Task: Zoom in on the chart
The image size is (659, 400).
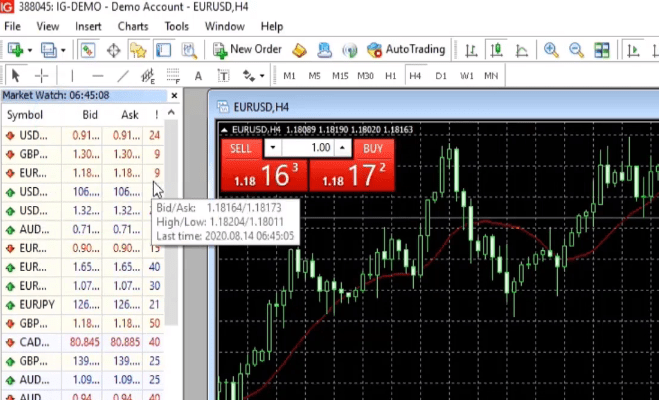Action: (551, 49)
